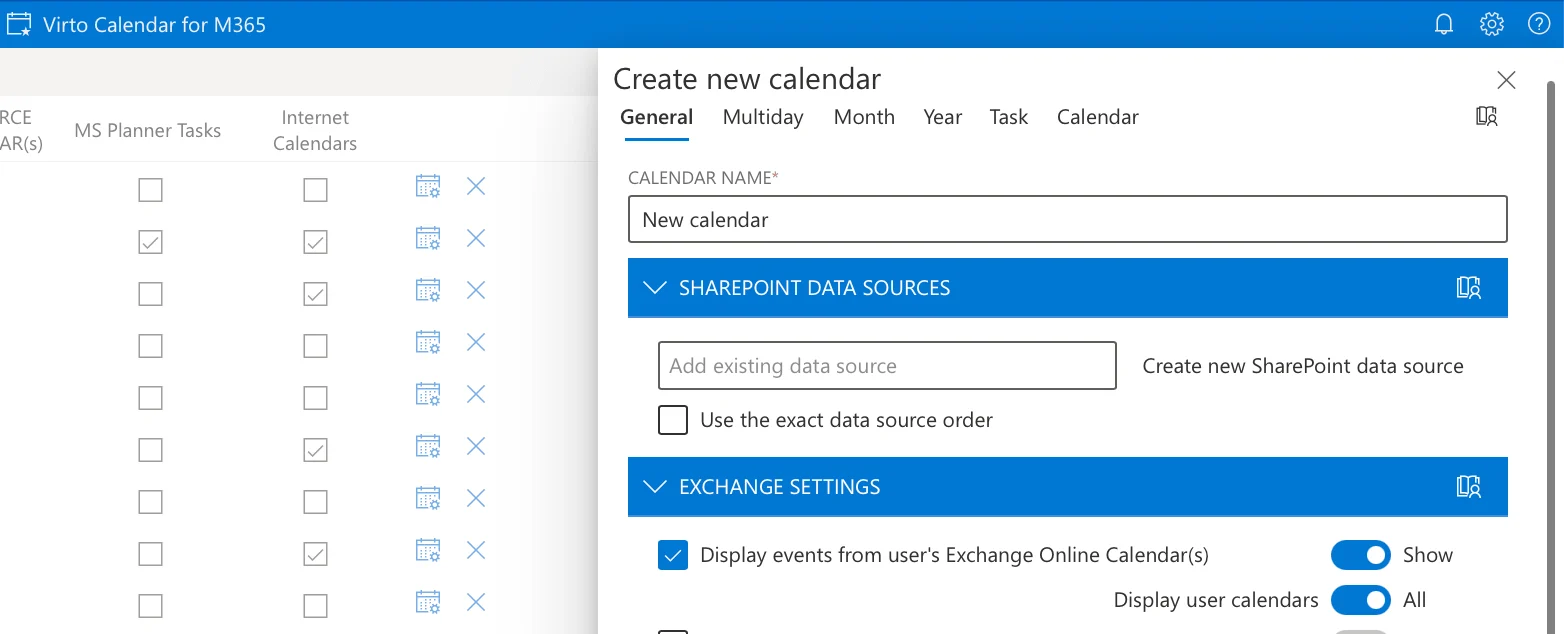Open Exchange Settings help guide icon
This screenshot has width=1564, height=634.
point(1469,487)
